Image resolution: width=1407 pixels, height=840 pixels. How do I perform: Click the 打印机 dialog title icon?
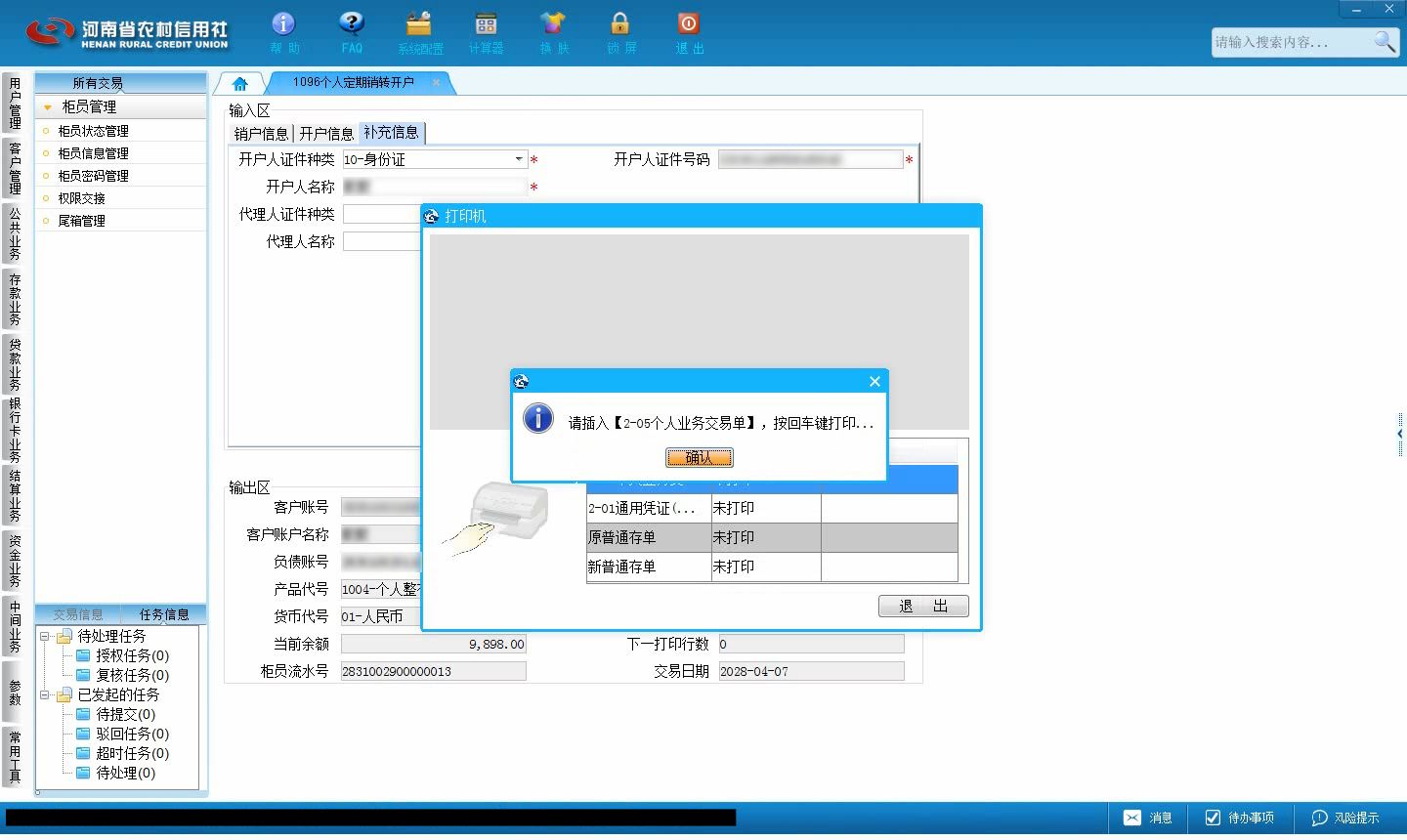tap(433, 216)
